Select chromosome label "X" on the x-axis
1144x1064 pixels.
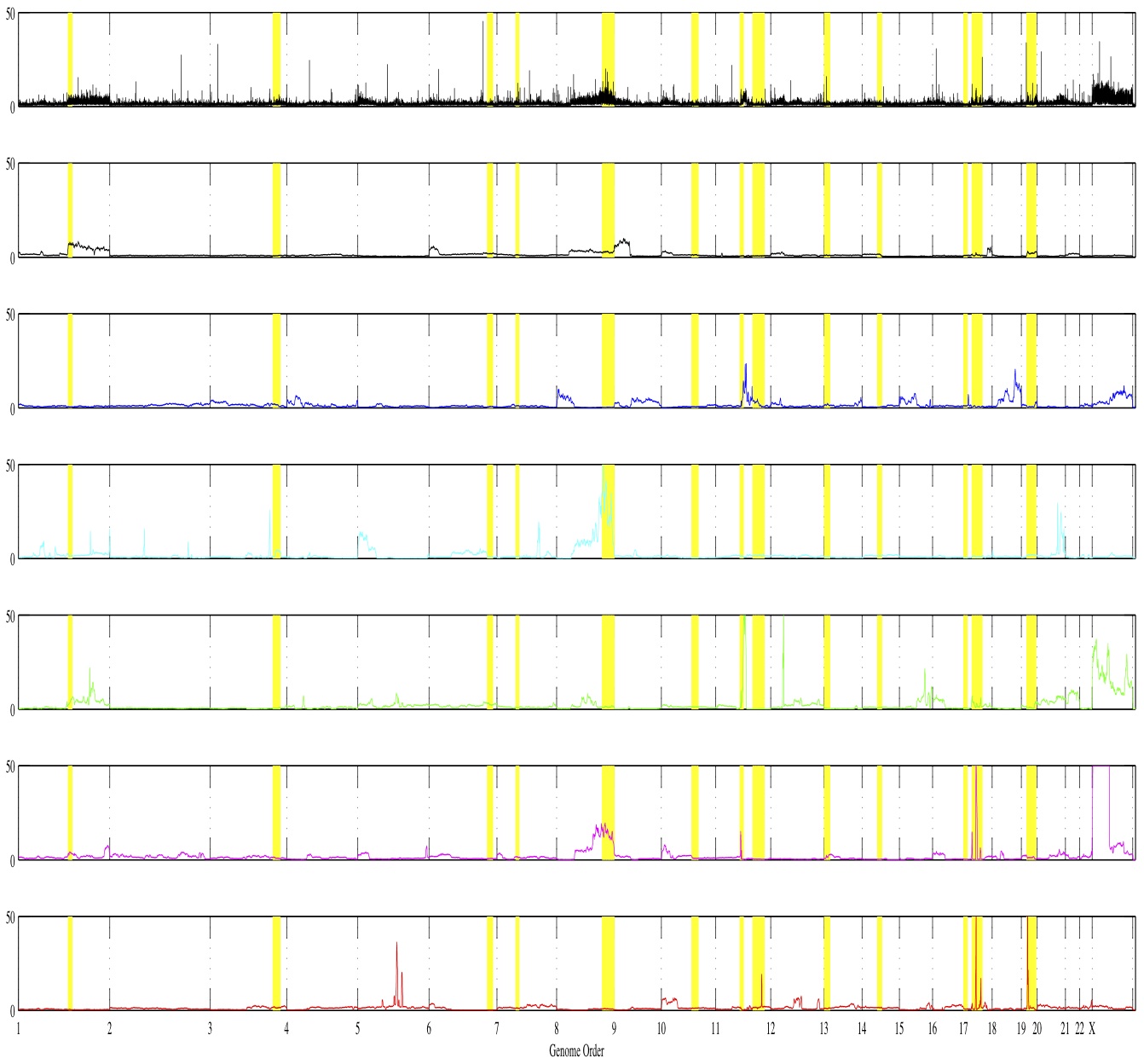point(1092,1028)
